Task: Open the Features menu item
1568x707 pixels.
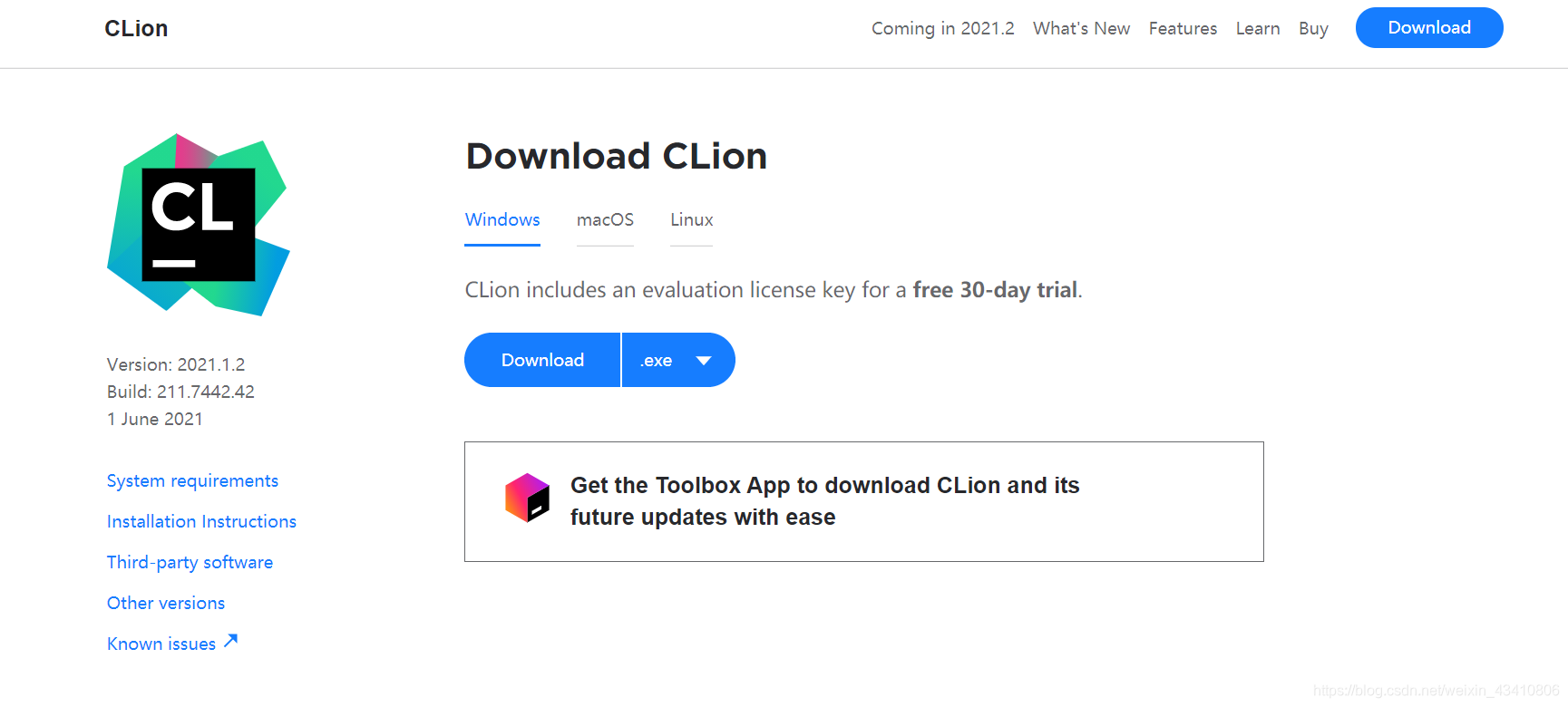Action: click(x=1182, y=28)
